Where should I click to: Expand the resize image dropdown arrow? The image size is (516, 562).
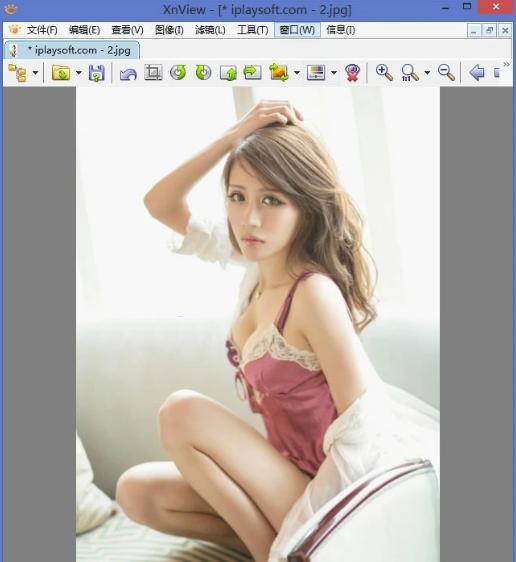point(297,73)
